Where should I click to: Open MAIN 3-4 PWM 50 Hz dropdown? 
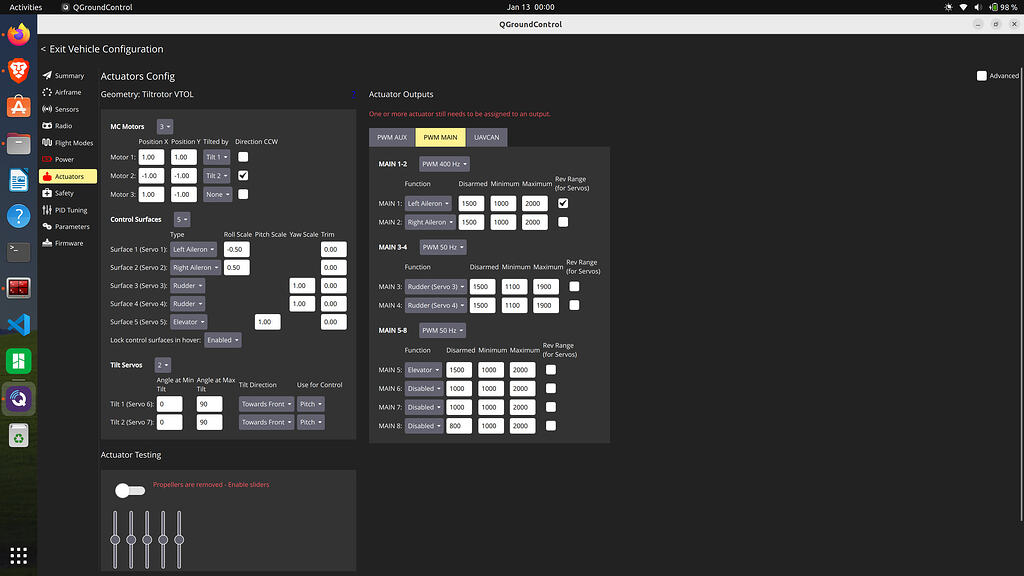(x=443, y=248)
